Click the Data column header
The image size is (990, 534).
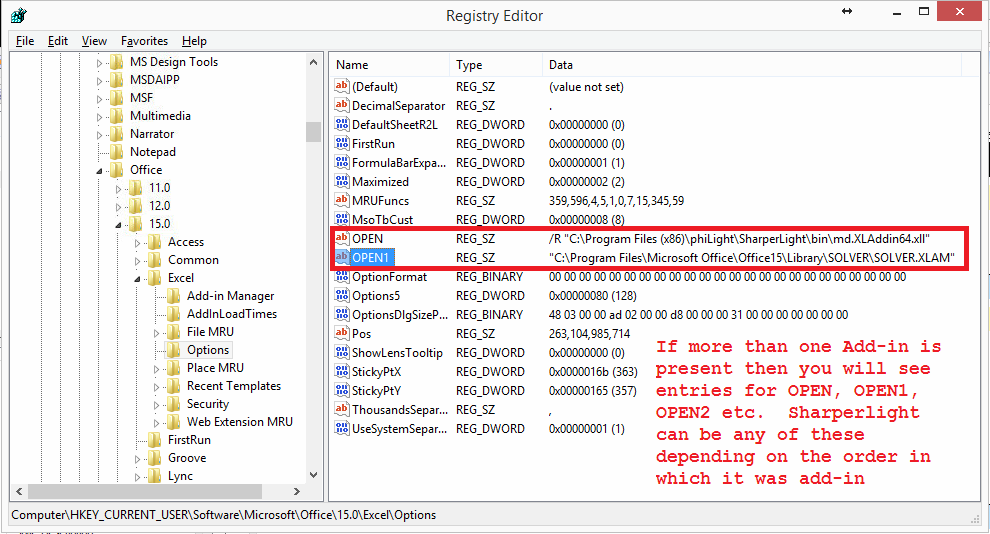point(751,64)
